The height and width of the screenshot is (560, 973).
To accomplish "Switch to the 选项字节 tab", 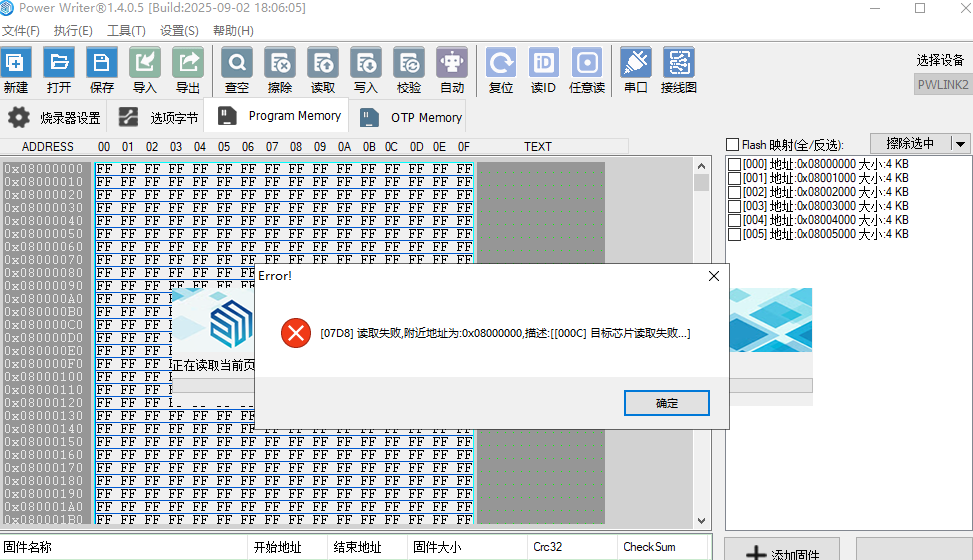I will pos(159,118).
